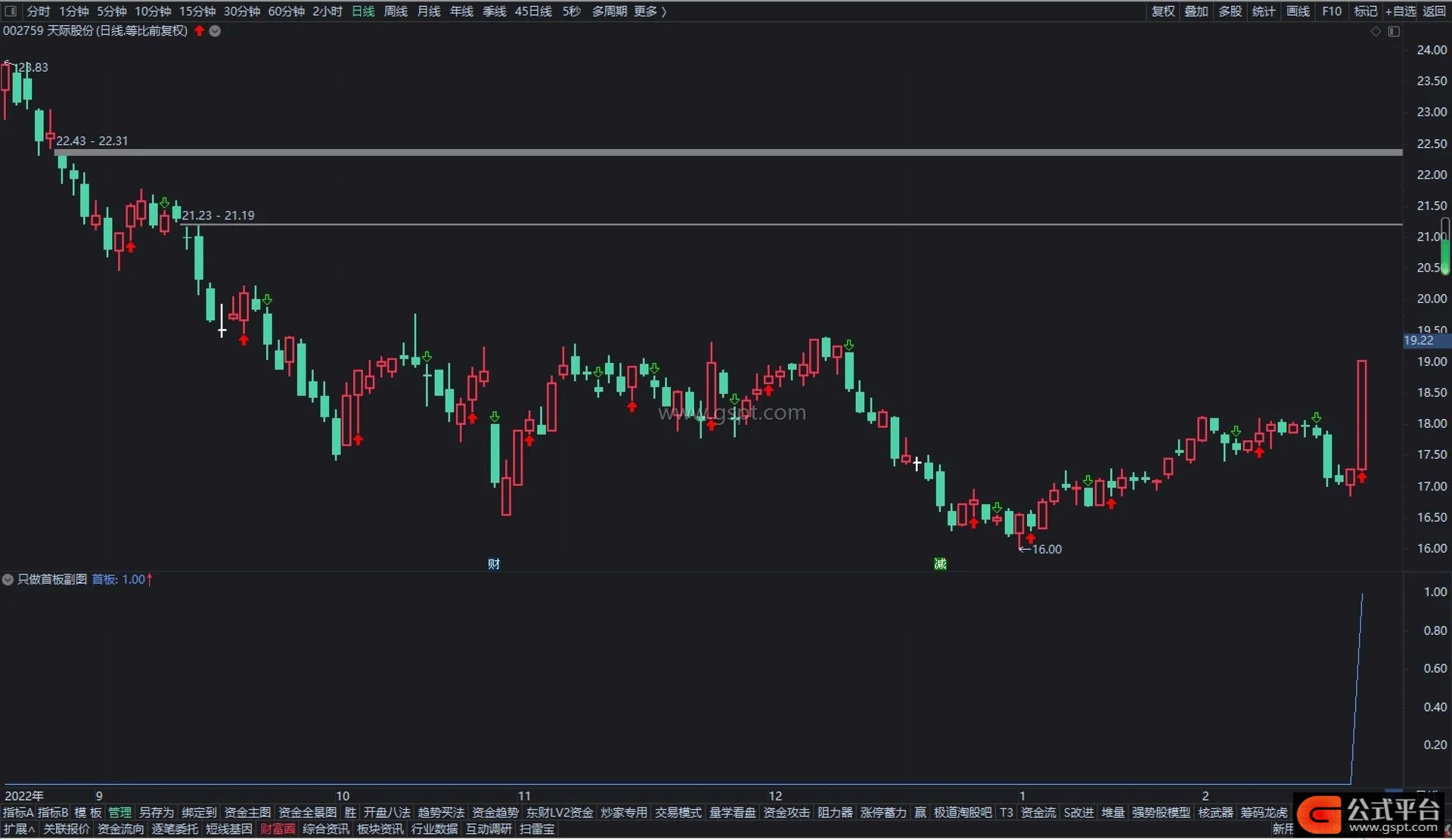Screen dimensions: 1452x840
Task: Collapse the 扩展 panel expander
Action: click(x=19, y=829)
